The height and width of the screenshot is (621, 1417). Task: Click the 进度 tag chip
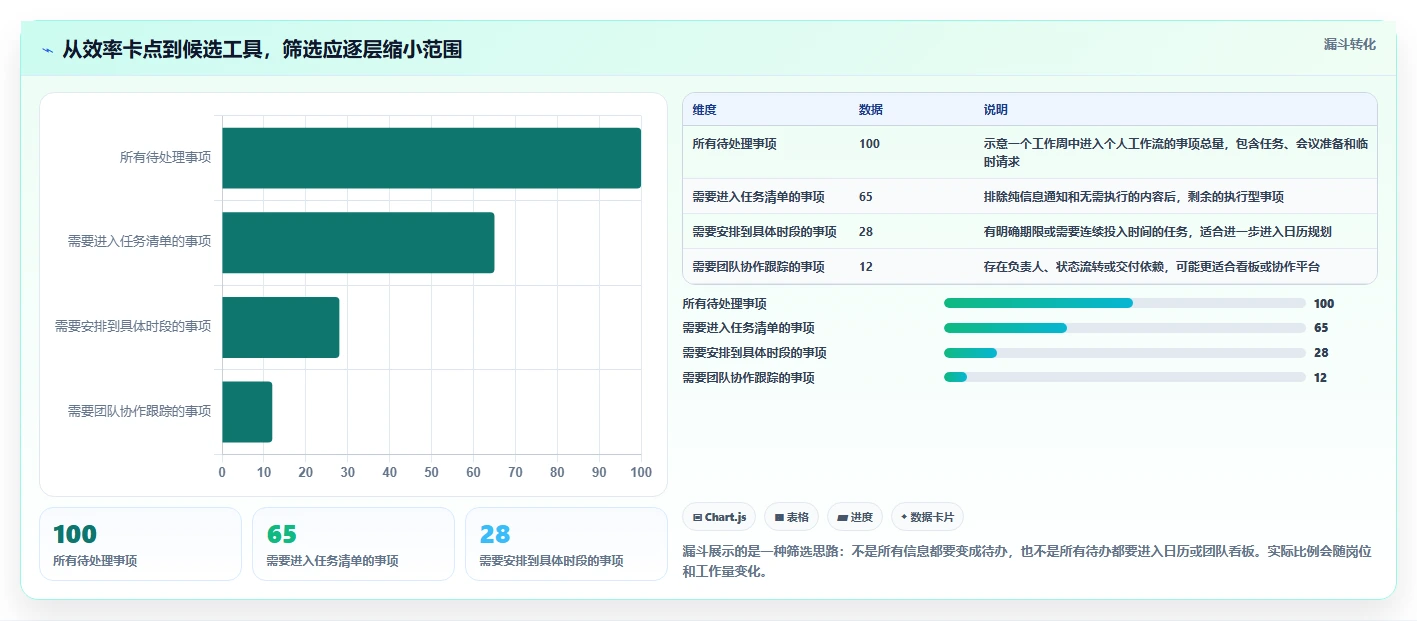(x=855, y=517)
